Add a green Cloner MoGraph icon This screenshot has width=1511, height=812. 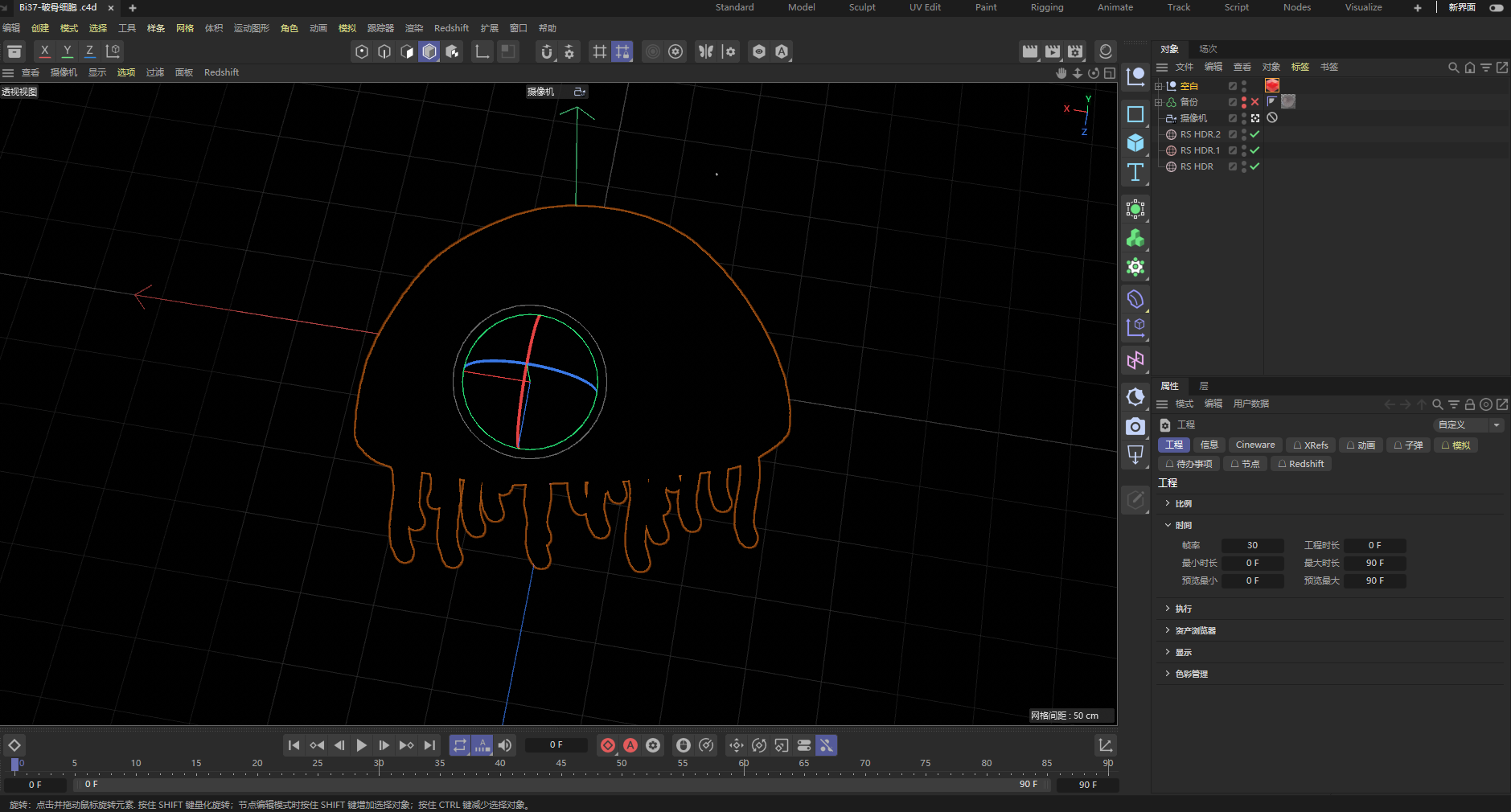pyautogui.click(x=1135, y=238)
